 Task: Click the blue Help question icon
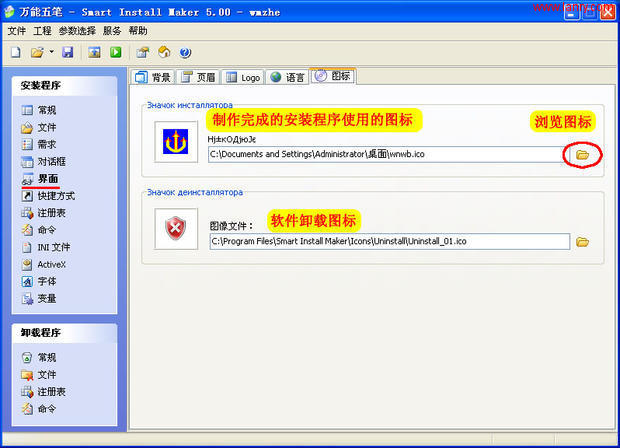coord(185,52)
